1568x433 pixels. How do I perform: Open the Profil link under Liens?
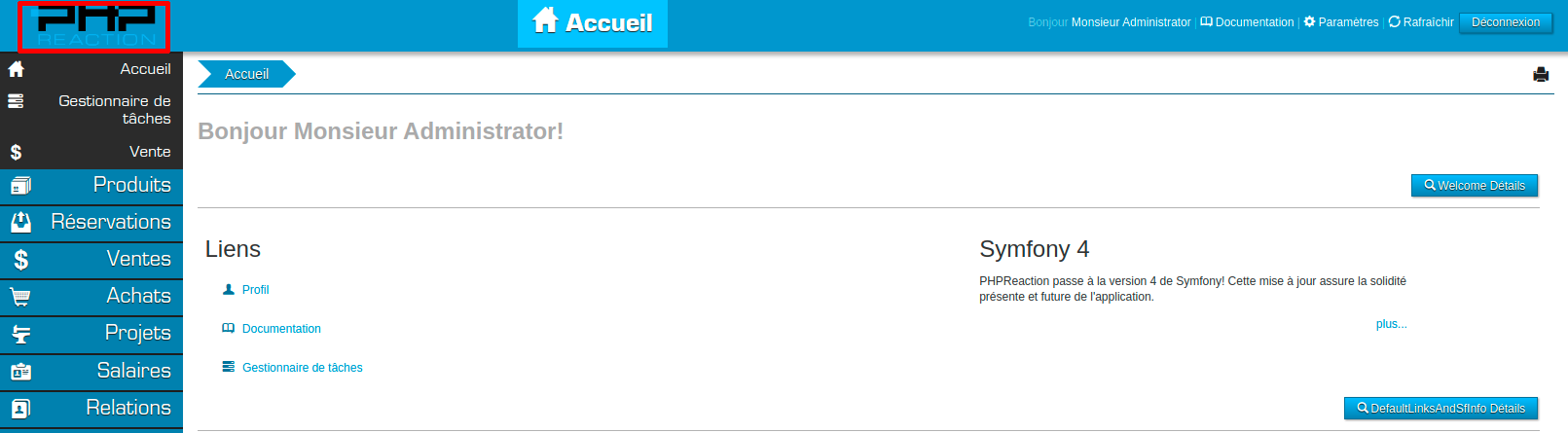click(x=255, y=290)
